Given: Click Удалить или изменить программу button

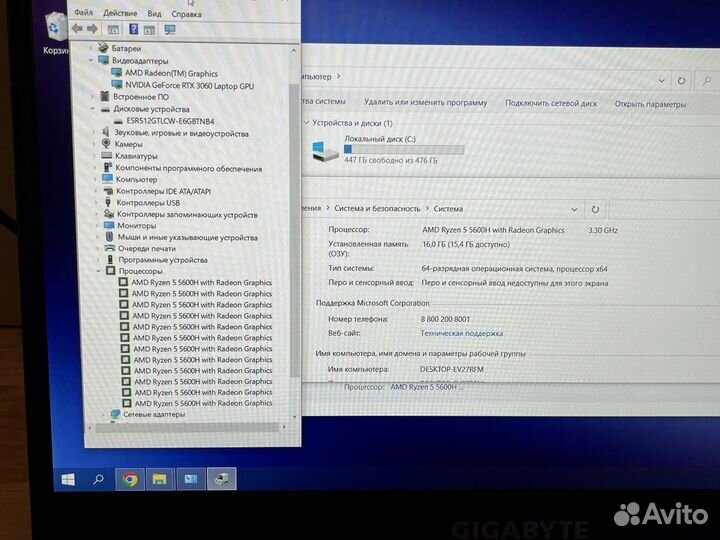Looking at the screenshot, I should [x=425, y=102].
